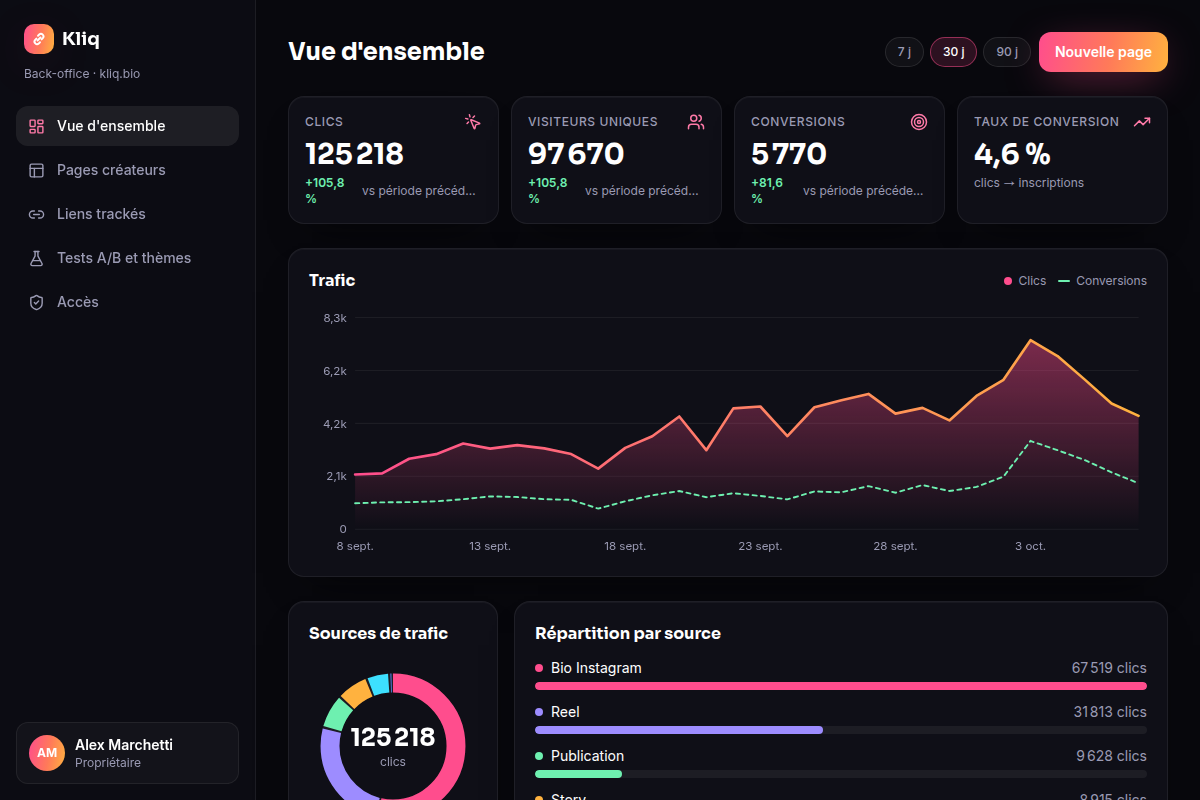Screen dimensions: 1200x800
Task: Click the Répartition par source heading
Action: pos(628,633)
